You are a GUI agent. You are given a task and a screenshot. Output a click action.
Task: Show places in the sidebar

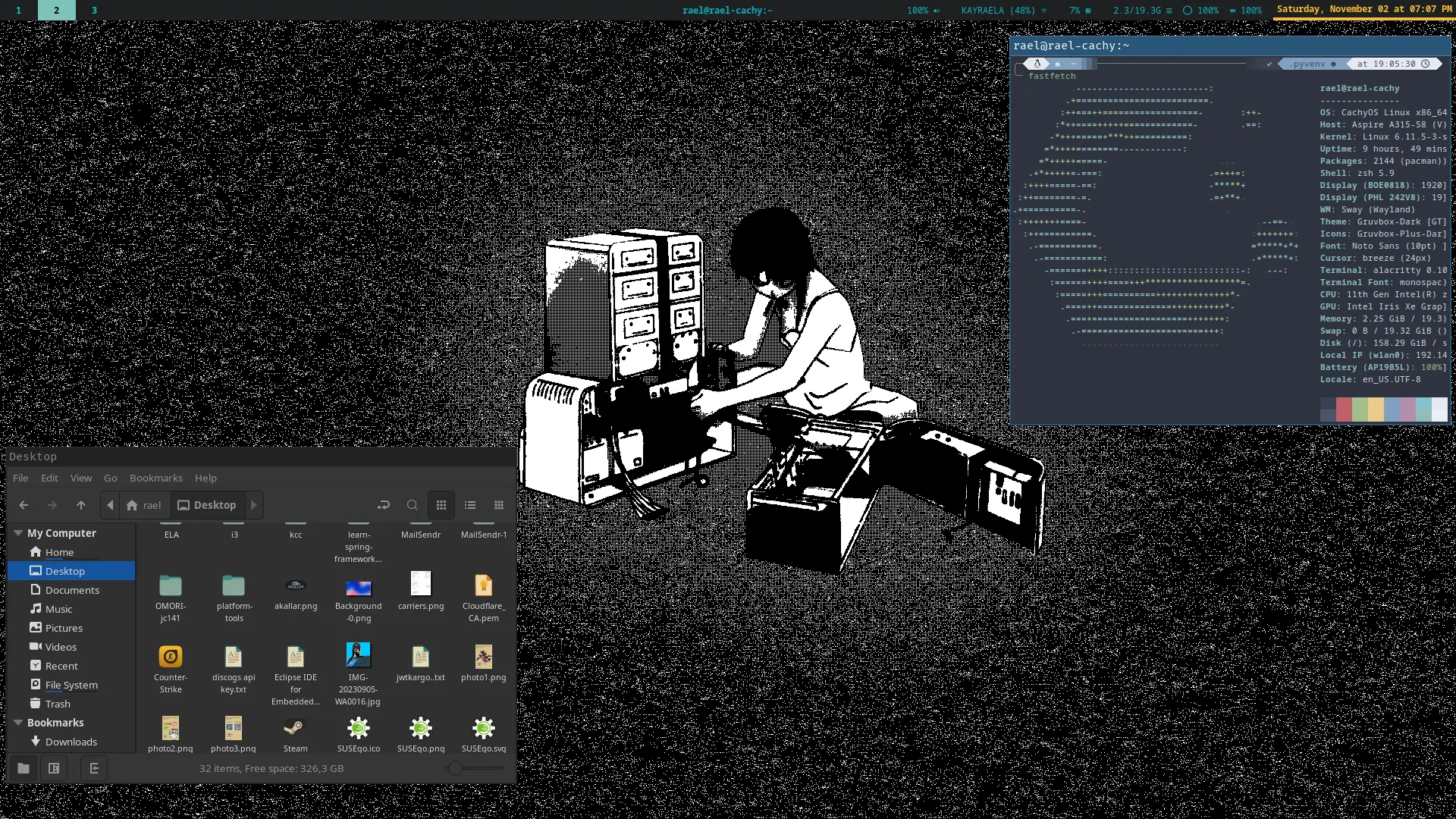click(x=24, y=768)
